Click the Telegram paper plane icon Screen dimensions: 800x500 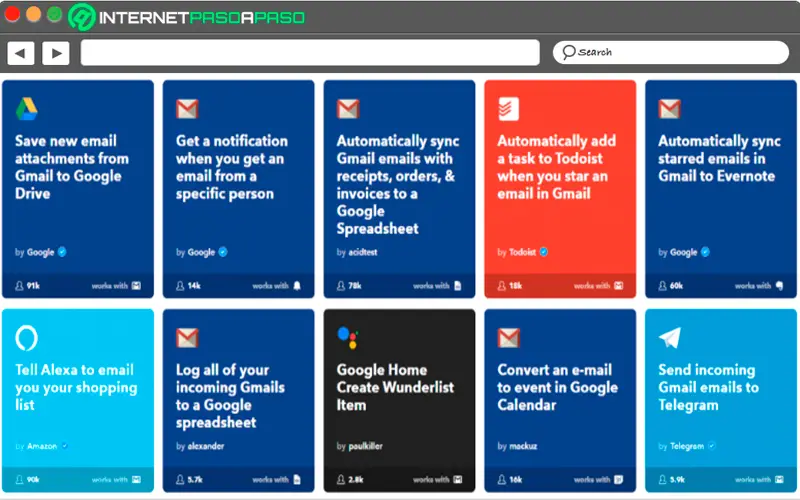669,338
